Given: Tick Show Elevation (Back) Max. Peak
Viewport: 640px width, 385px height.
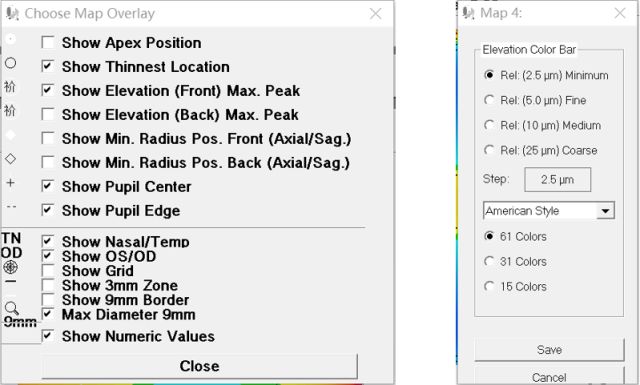Looking at the screenshot, I should pos(48,114).
